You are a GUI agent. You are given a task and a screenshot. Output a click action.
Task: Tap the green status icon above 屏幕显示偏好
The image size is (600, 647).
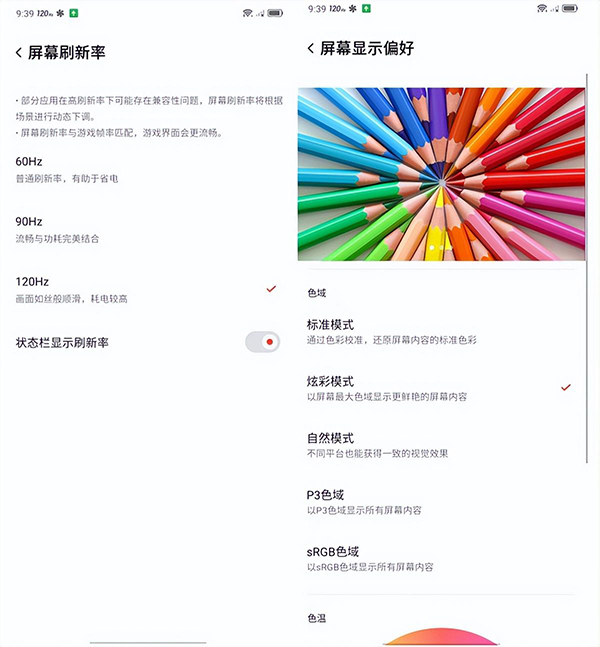pyautogui.click(x=366, y=8)
